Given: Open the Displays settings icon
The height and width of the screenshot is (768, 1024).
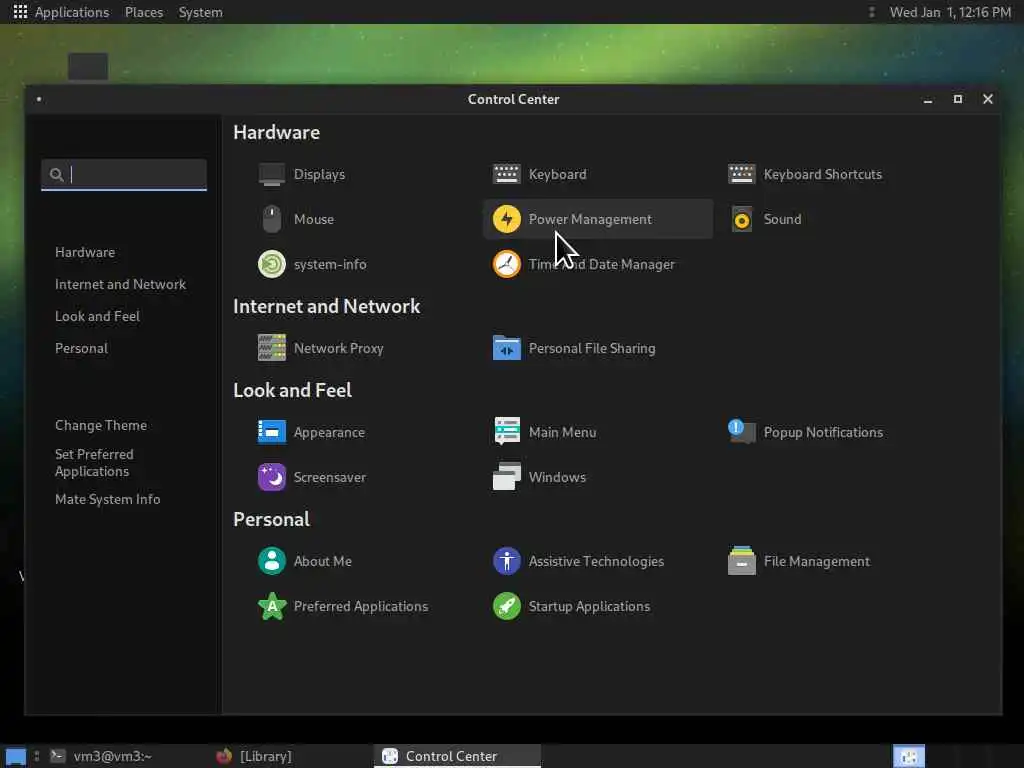Looking at the screenshot, I should (272, 174).
